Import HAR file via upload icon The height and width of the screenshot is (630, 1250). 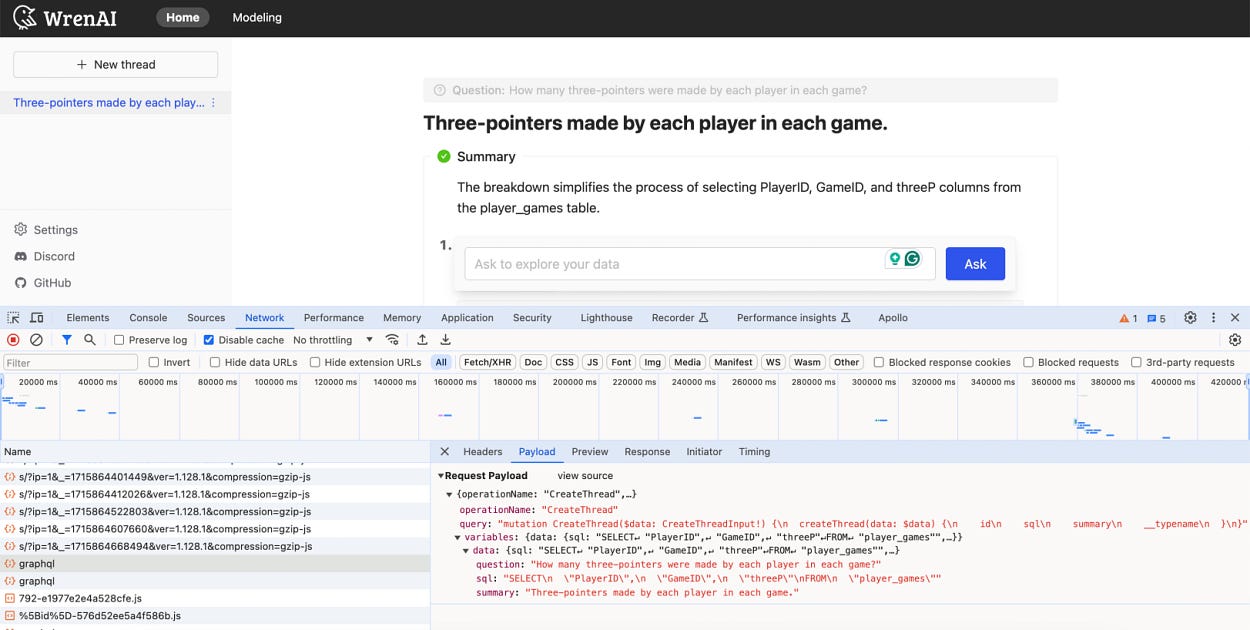pyautogui.click(x=422, y=339)
